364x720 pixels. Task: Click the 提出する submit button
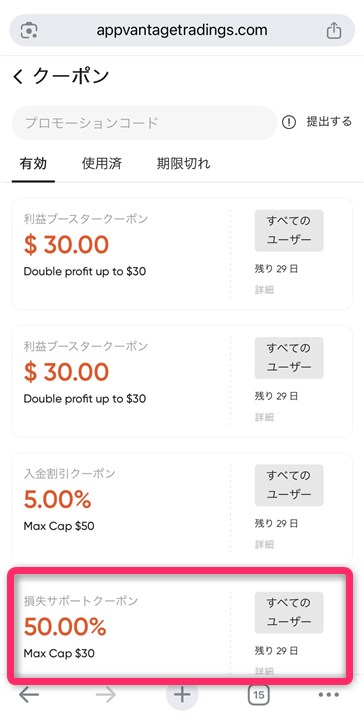(x=329, y=122)
